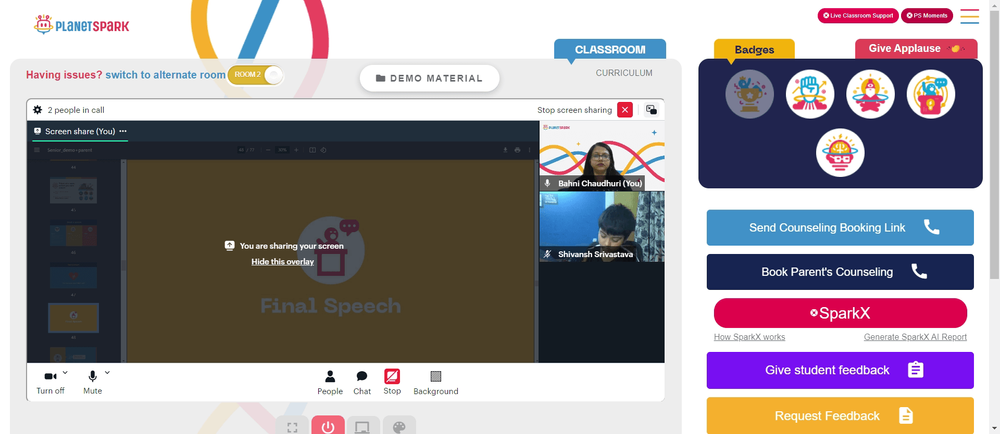Click phone icon on Book Parent's Counseling
Viewport: 1000px width, 434px height.
coord(919,271)
